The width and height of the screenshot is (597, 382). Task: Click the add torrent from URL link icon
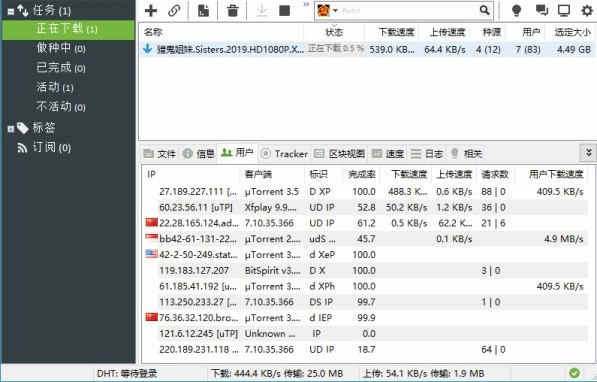coord(174,10)
